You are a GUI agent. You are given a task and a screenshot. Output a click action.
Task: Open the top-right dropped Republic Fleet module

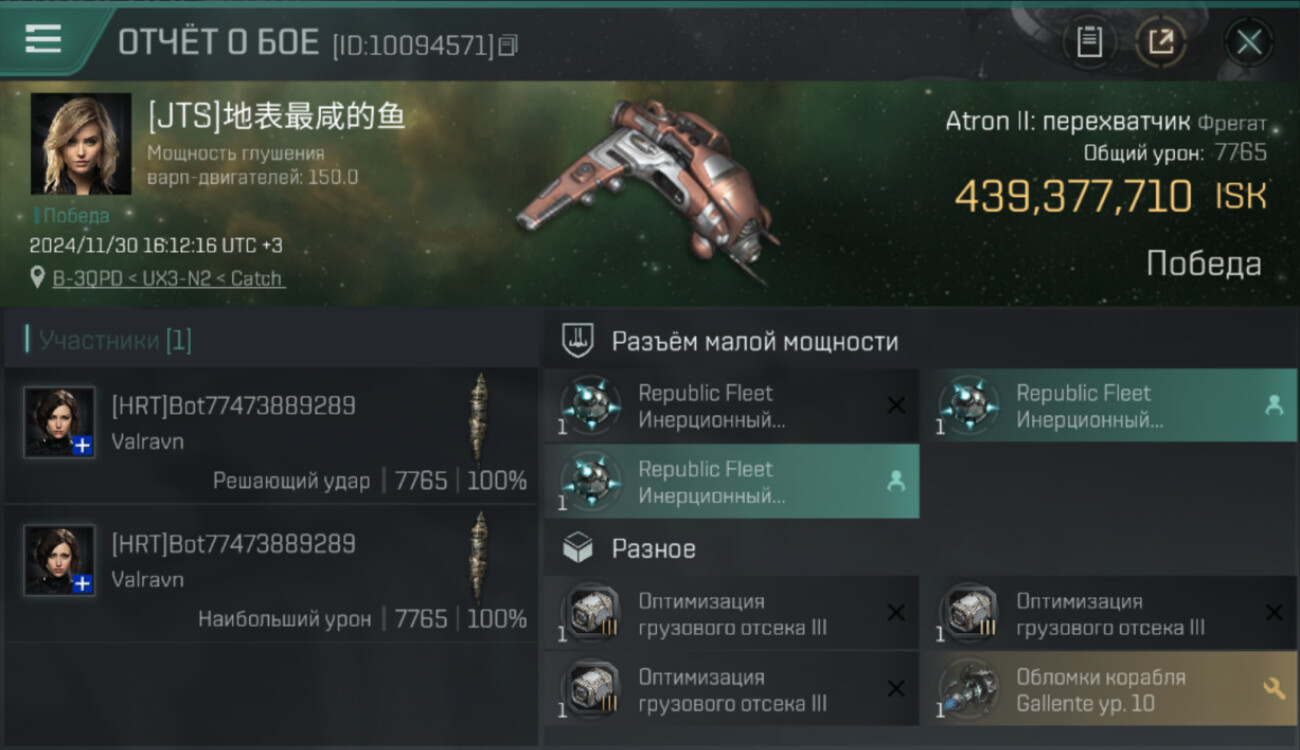point(1109,406)
